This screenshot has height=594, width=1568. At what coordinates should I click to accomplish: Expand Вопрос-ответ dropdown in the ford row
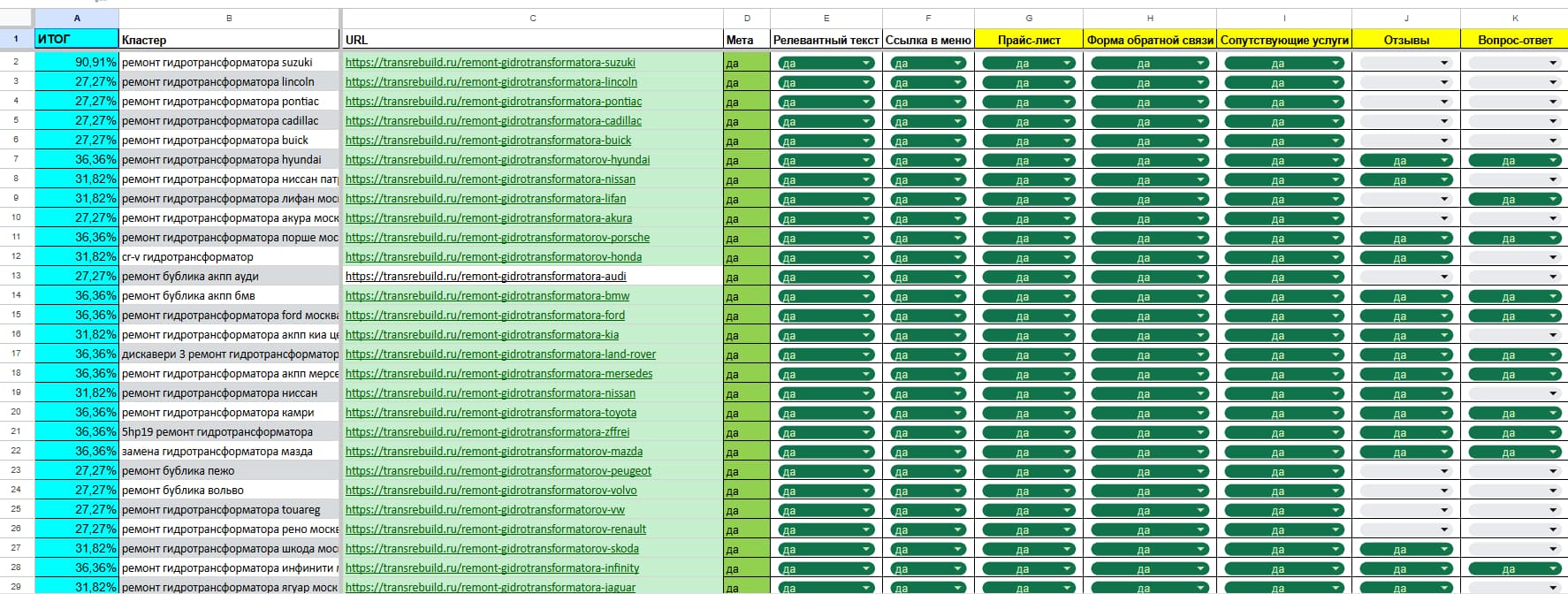pyautogui.click(x=1515, y=316)
